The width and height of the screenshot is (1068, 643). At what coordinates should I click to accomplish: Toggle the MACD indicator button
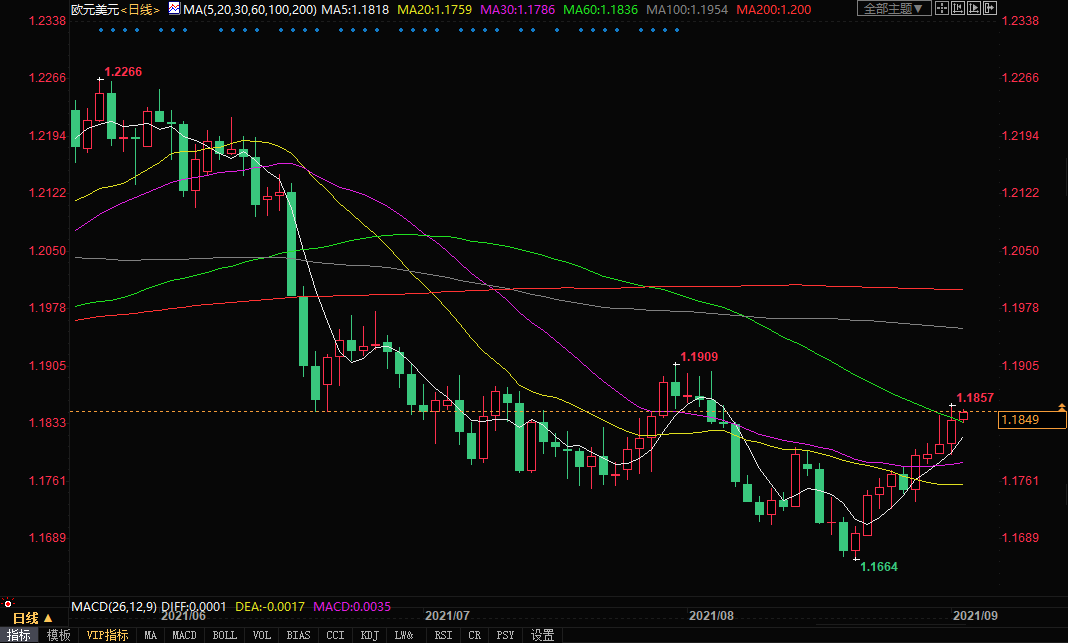[184, 635]
